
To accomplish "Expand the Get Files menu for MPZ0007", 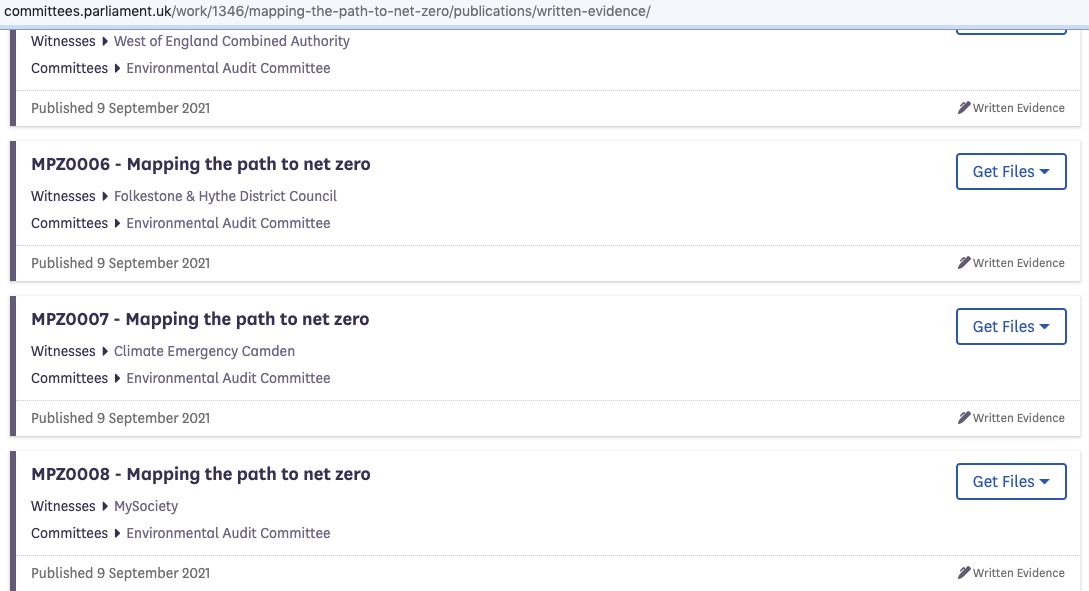I will coord(1011,327).
